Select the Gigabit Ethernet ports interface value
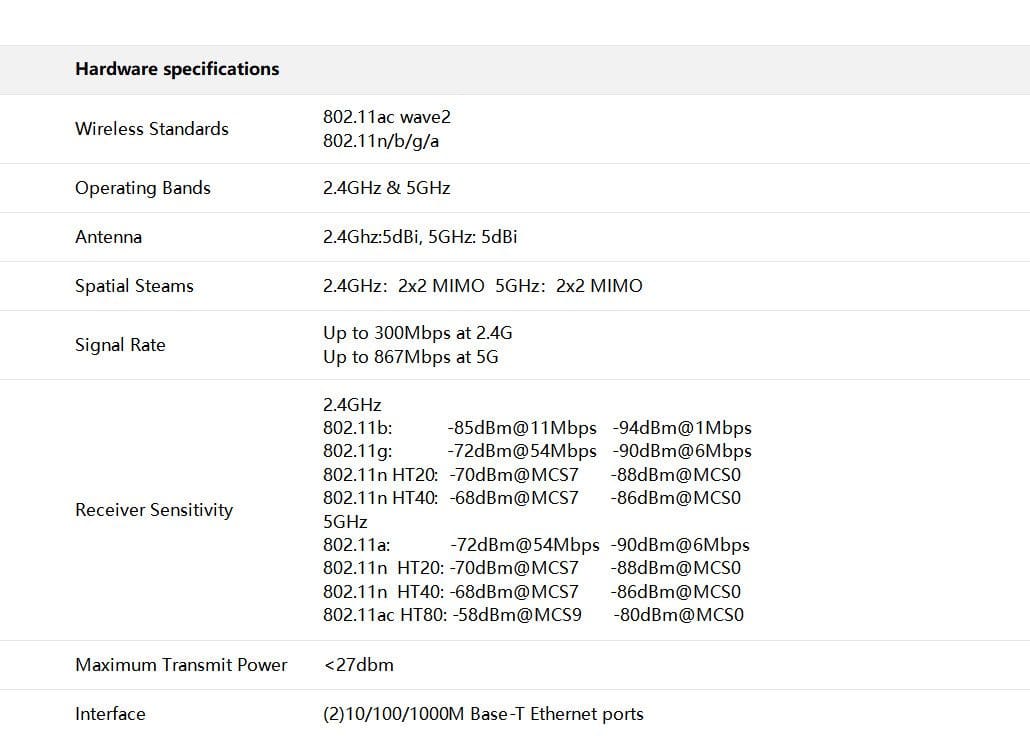Viewport: 1030px width, 738px height. pyautogui.click(x=483, y=714)
